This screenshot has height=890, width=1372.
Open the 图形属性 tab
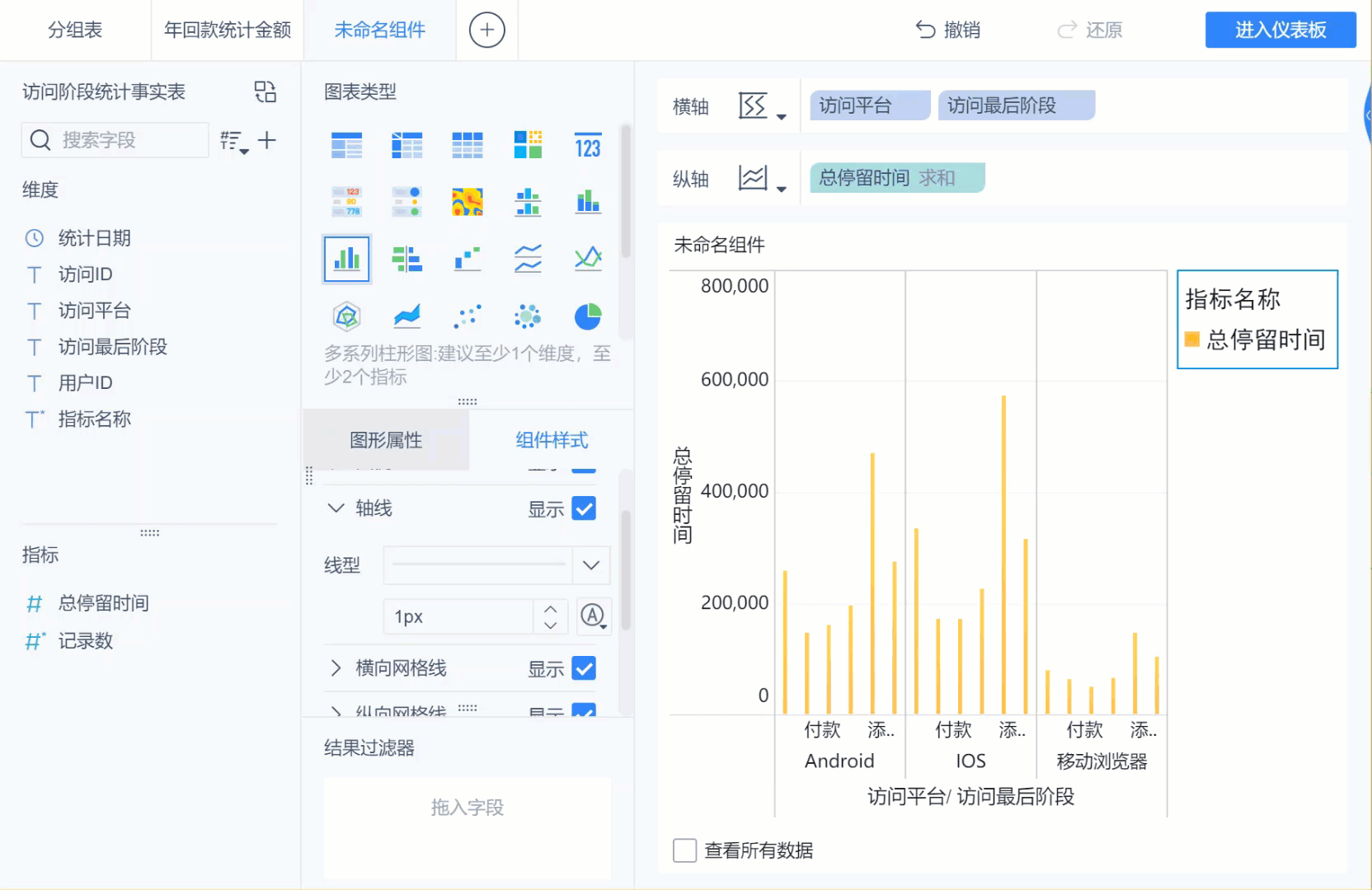(x=386, y=440)
